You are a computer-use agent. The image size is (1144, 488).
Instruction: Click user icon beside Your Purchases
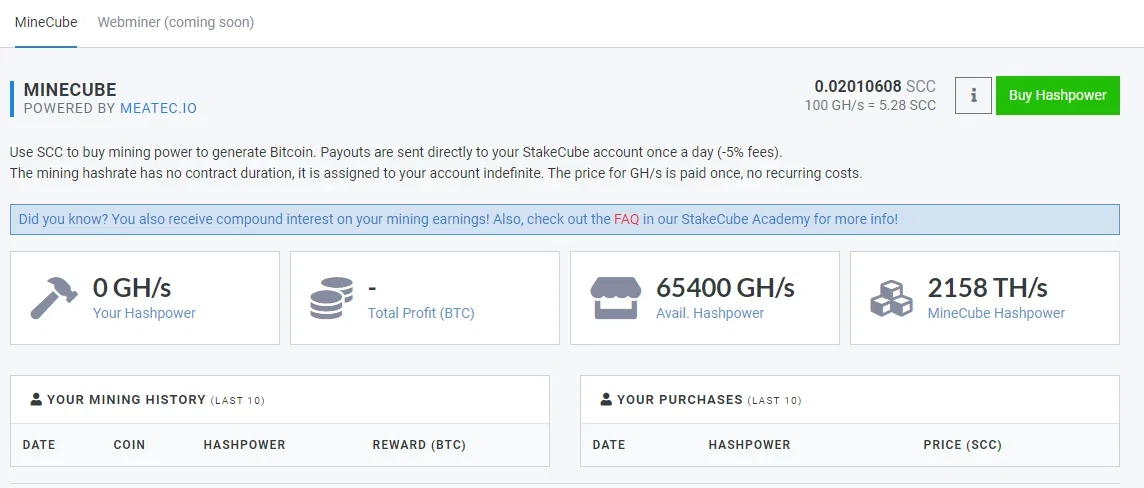pos(606,400)
